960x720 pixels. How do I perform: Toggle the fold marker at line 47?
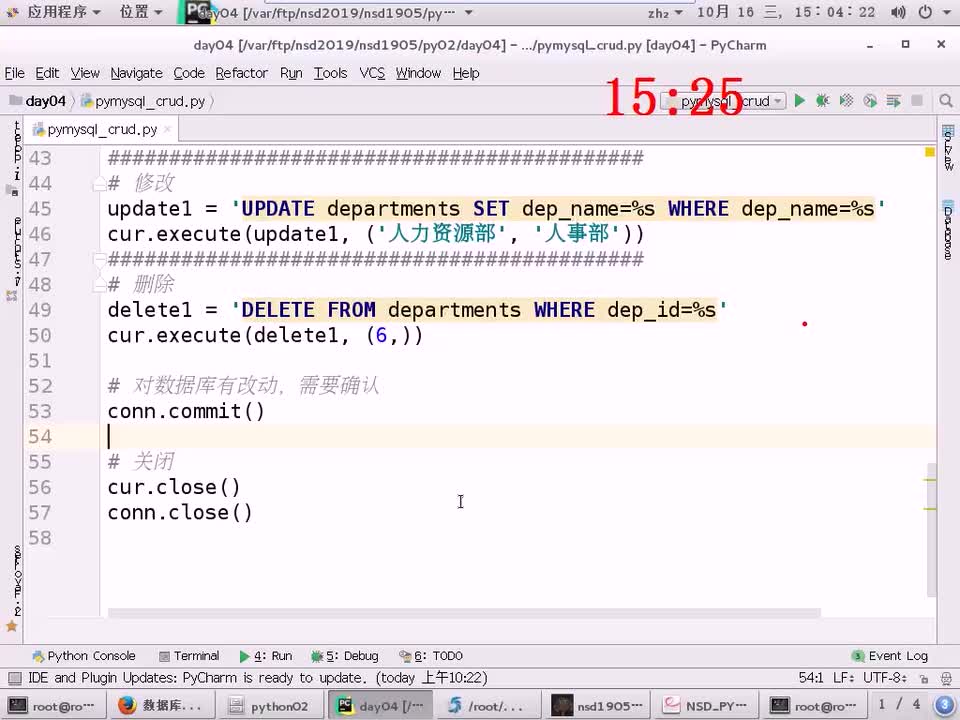click(99, 260)
